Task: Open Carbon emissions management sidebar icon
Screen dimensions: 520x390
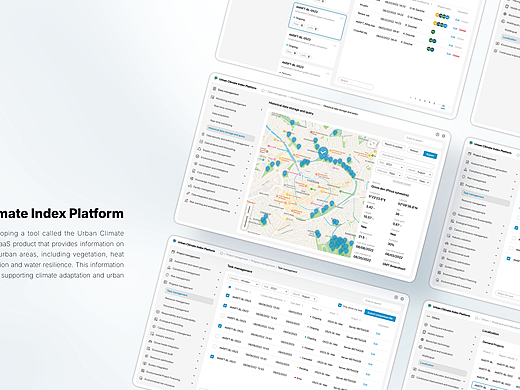Action: click(x=154, y=327)
